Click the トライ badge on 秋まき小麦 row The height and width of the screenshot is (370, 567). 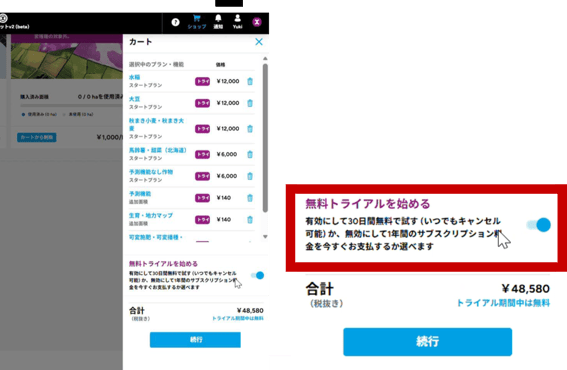[x=202, y=129]
